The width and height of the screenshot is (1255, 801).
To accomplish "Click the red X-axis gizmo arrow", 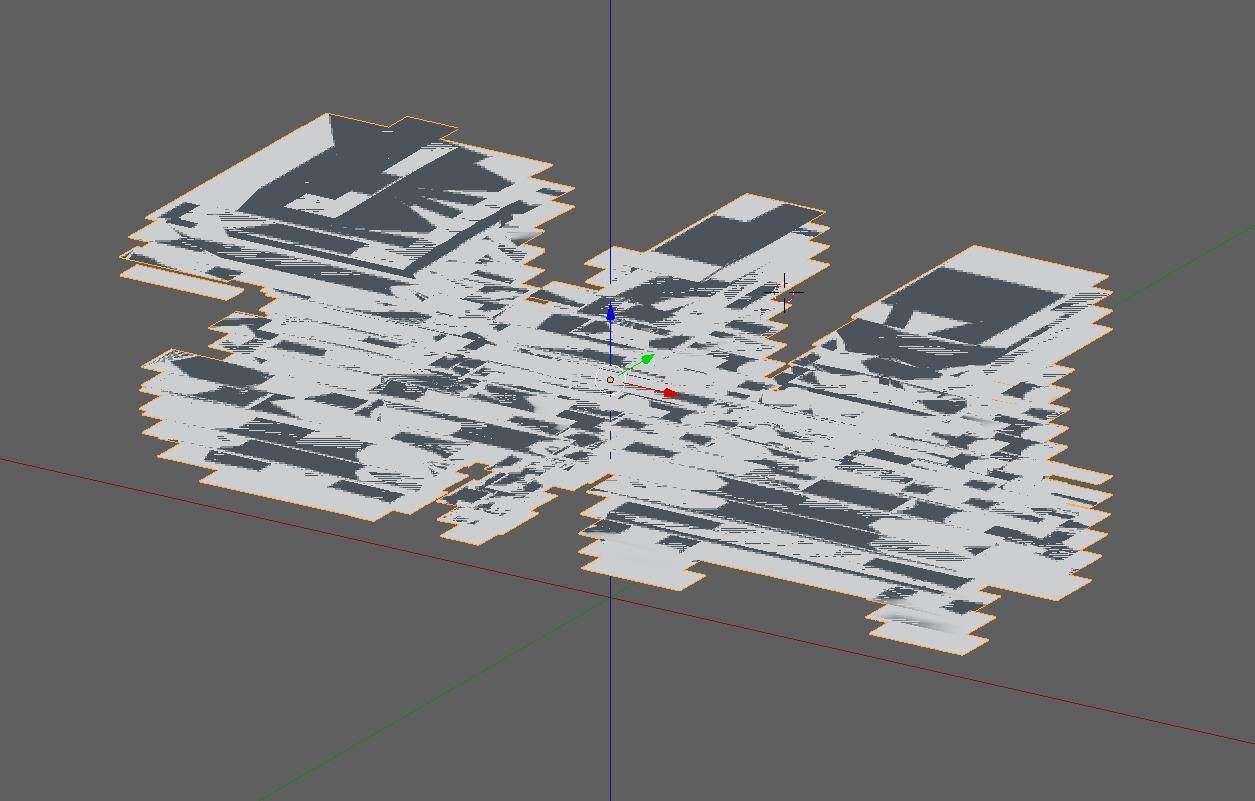I will 671,394.
